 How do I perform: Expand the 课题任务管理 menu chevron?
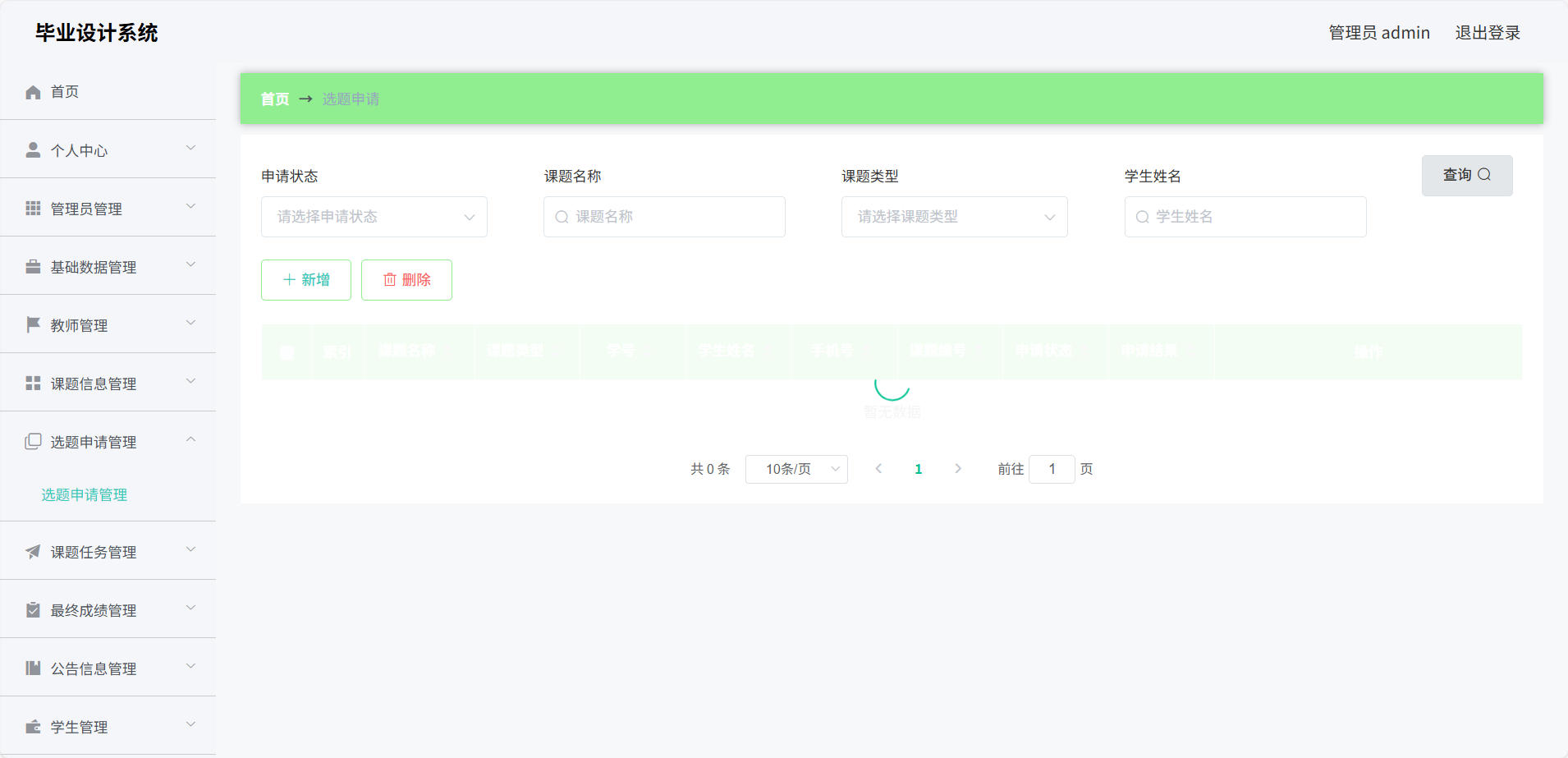(x=190, y=550)
